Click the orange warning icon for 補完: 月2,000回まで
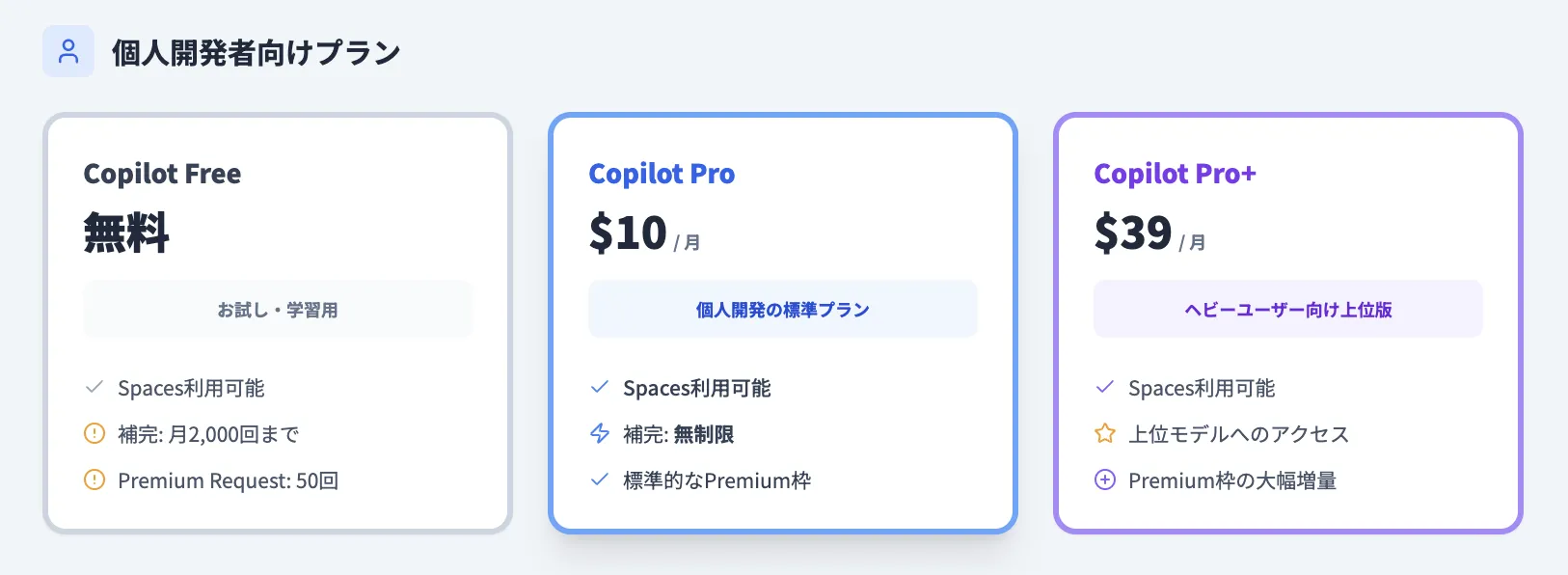The width and height of the screenshot is (1568, 575). pos(95,434)
